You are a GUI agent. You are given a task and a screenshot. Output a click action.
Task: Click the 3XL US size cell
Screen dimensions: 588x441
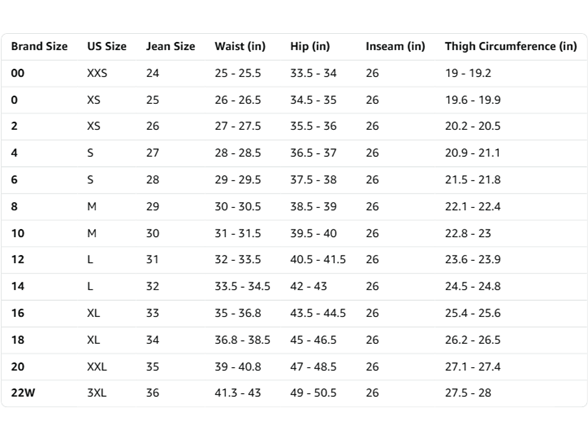tap(97, 393)
